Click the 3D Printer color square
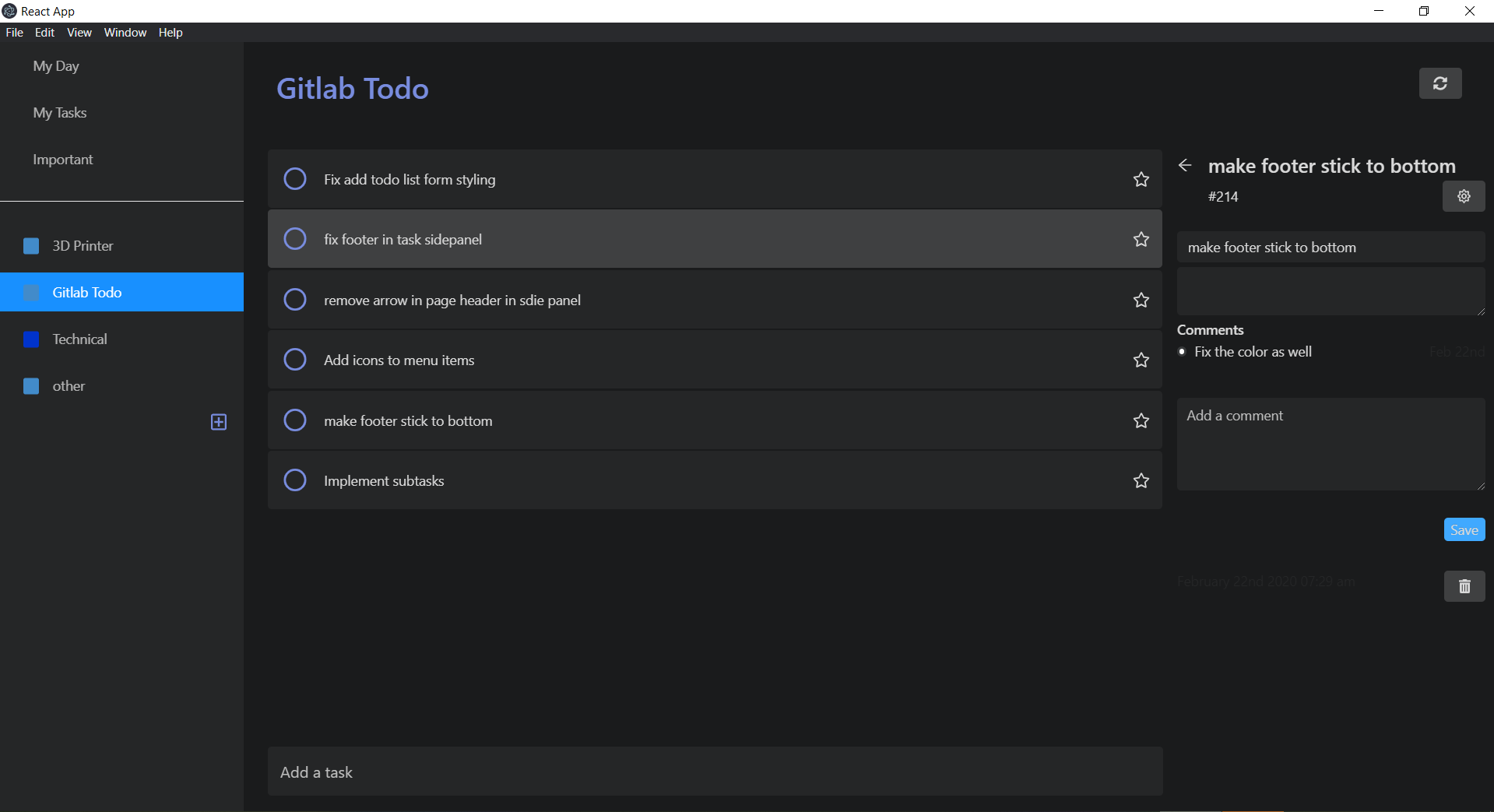 (x=31, y=246)
